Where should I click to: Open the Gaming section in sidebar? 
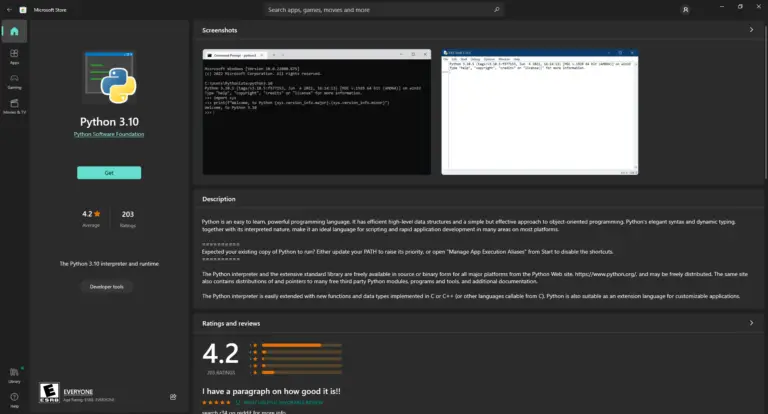click(x=14, y=81)
